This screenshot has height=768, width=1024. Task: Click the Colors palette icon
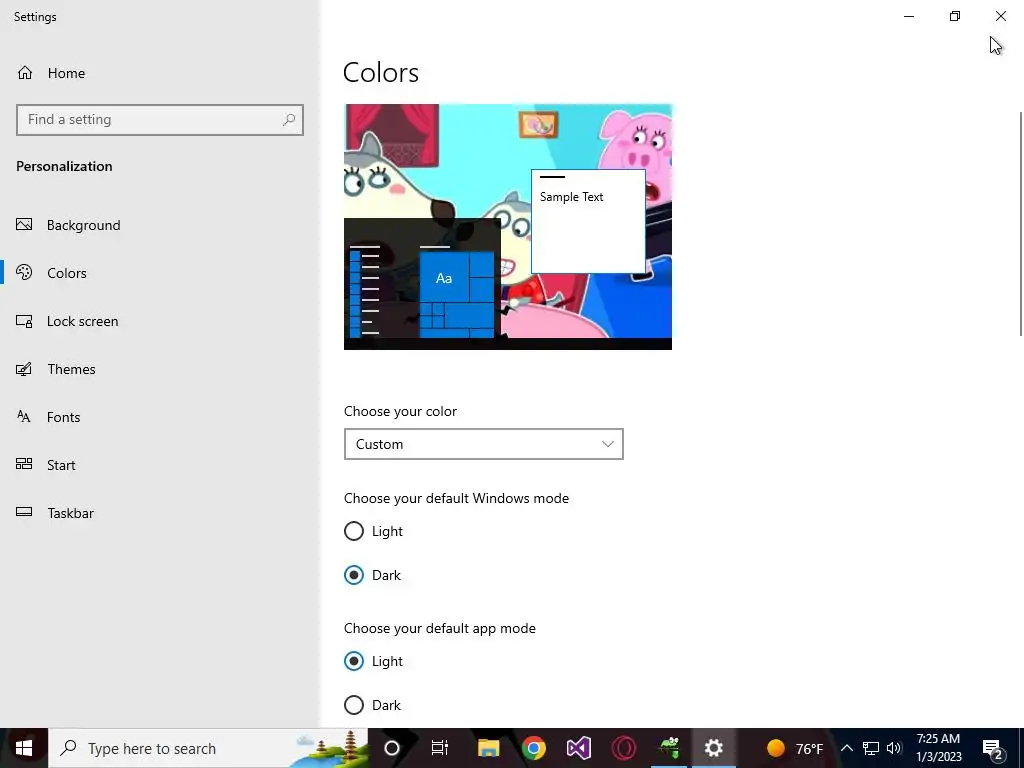pos(24,272)
